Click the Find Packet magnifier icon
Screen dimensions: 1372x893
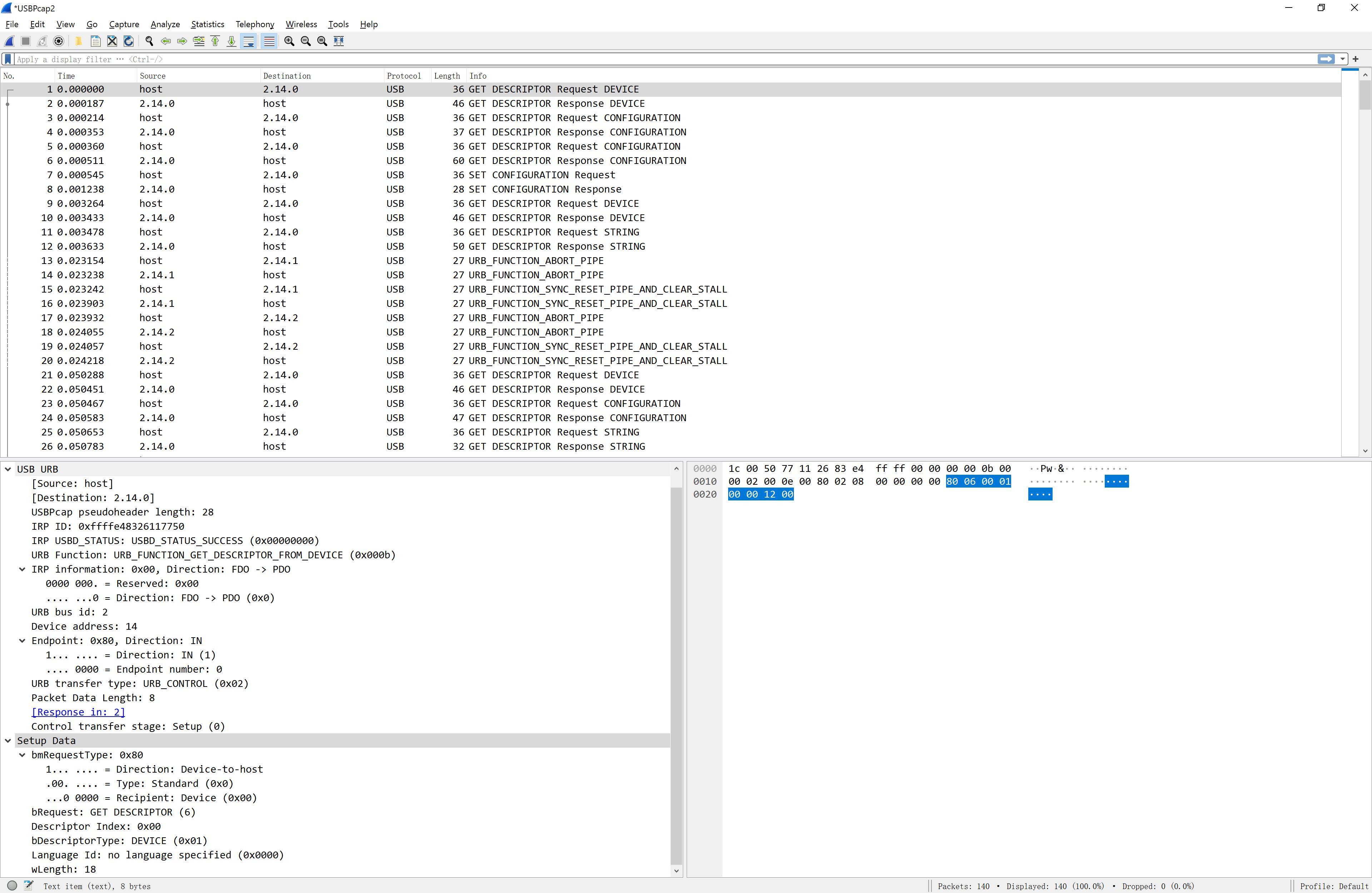tap(149, 41)
